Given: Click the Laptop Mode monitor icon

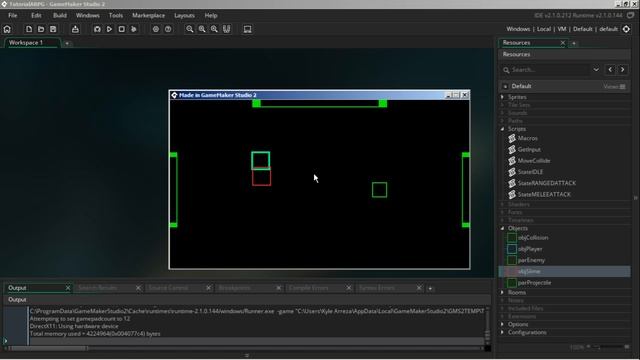Looking at the screenshot, I should pos(247,29).
